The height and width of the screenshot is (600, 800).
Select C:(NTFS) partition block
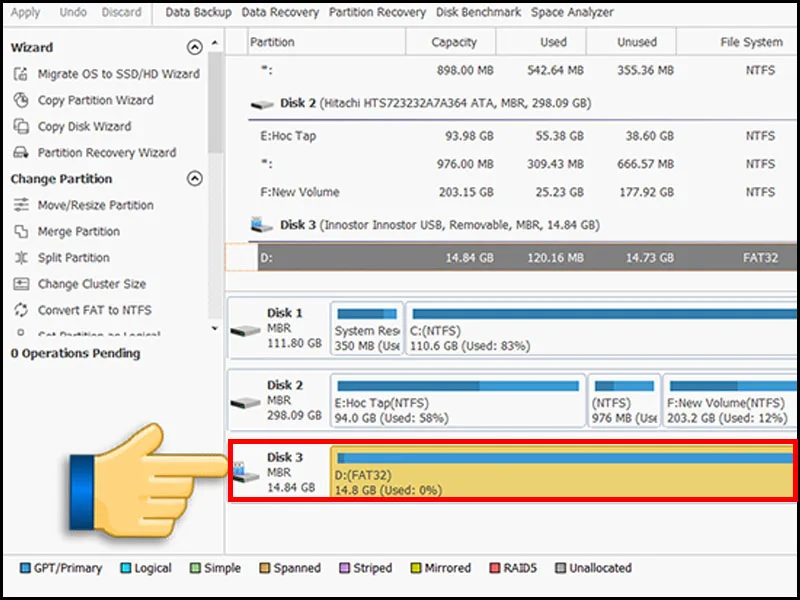pyautogui.click(x=602, y=330)
